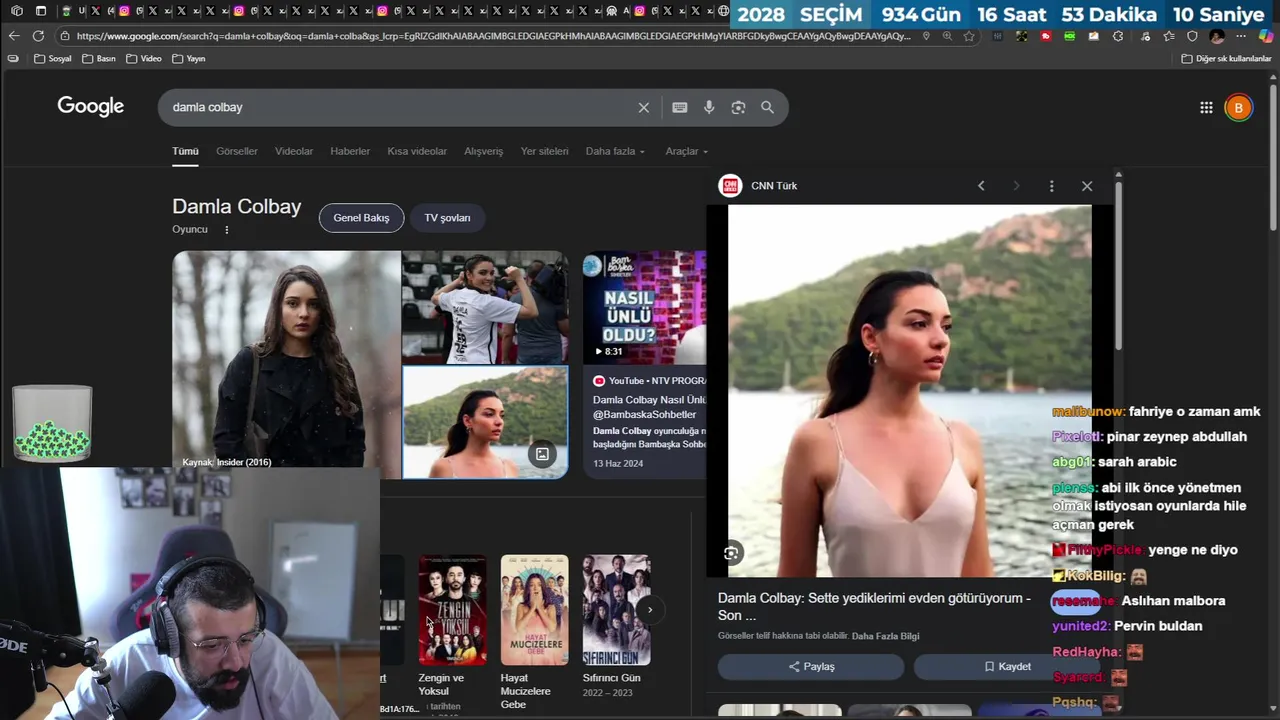Select the Genel Bakış chip
Screen dimensions: 1280x720
[x=361, y=218]
